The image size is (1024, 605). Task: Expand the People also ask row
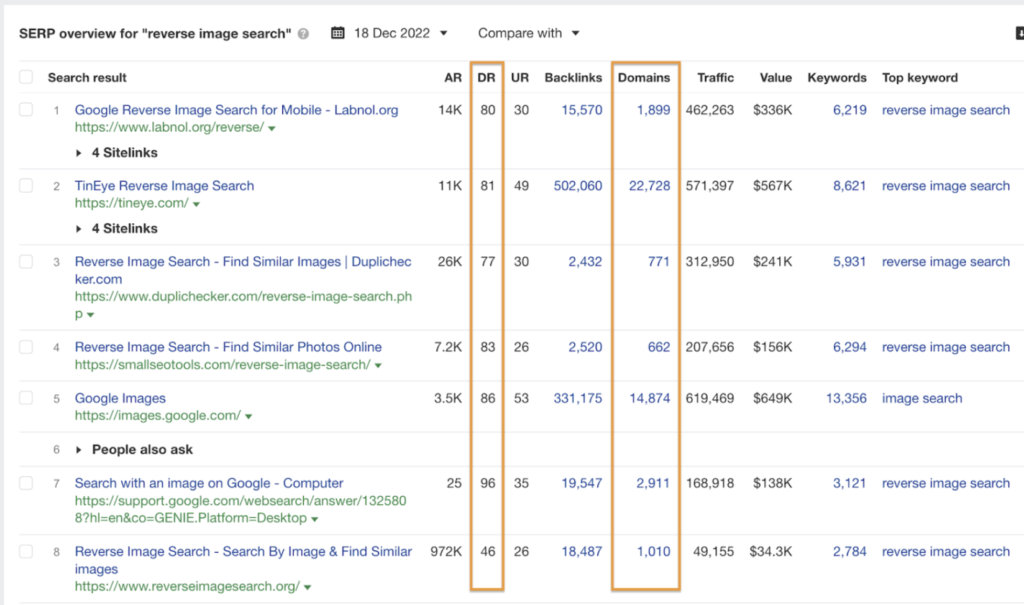pos(134,450)
